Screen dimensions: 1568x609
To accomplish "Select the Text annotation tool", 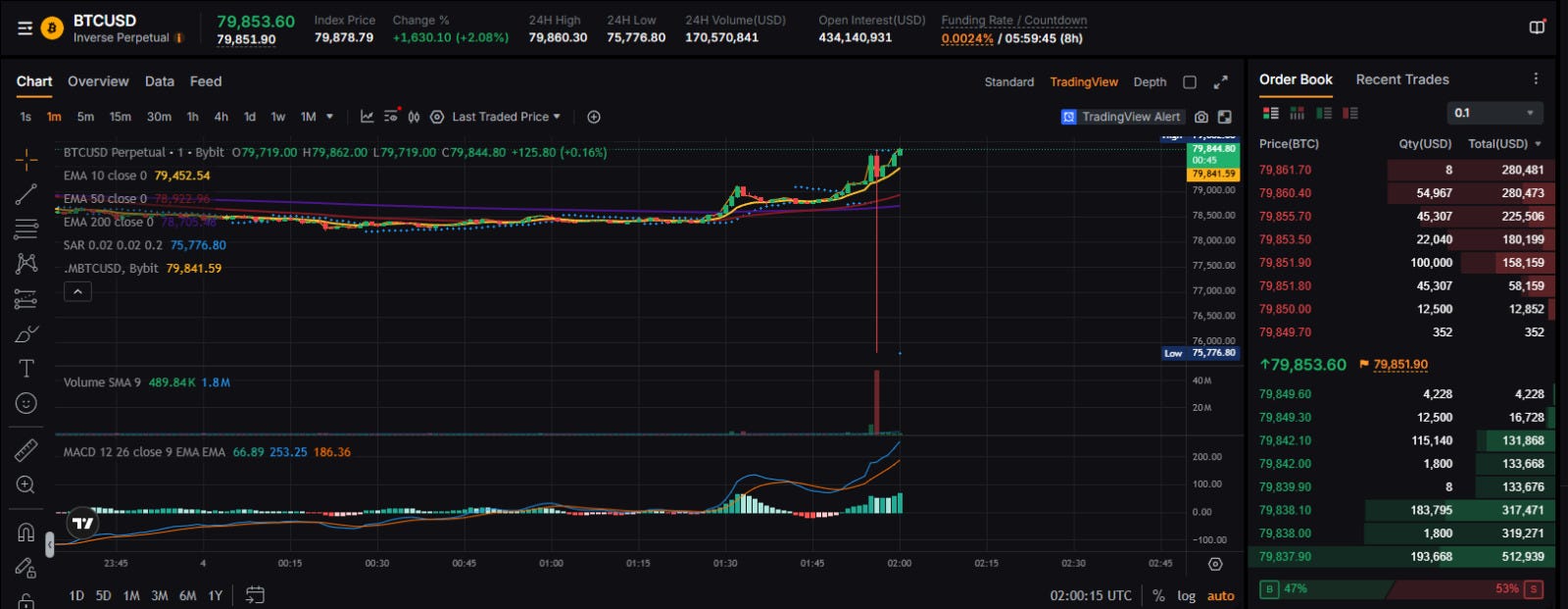I will [x=26, y=369].
